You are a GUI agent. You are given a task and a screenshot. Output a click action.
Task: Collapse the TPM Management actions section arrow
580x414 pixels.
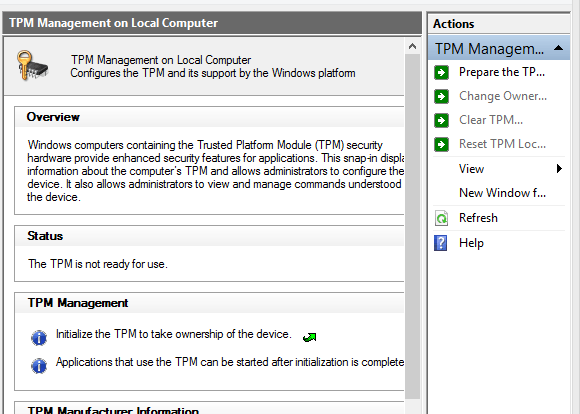point(559,48)
